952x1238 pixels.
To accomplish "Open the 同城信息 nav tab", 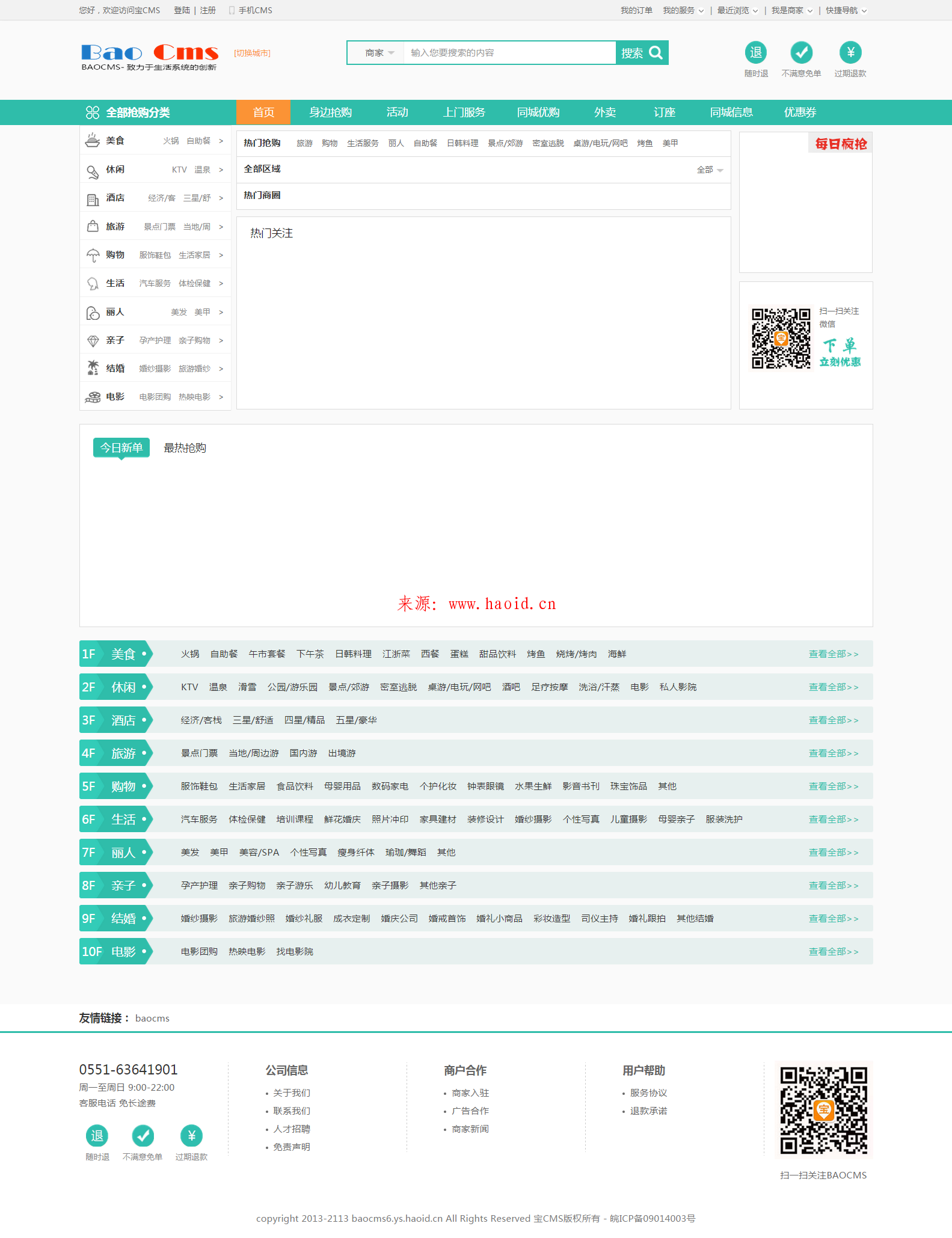I will click(x=731, y=112).
